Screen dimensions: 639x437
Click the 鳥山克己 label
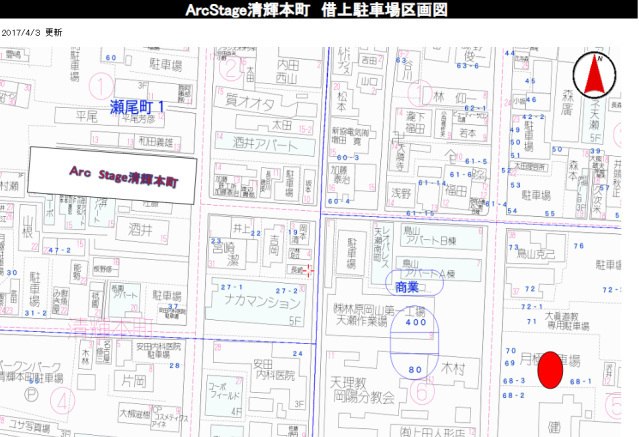coord(536,254)
